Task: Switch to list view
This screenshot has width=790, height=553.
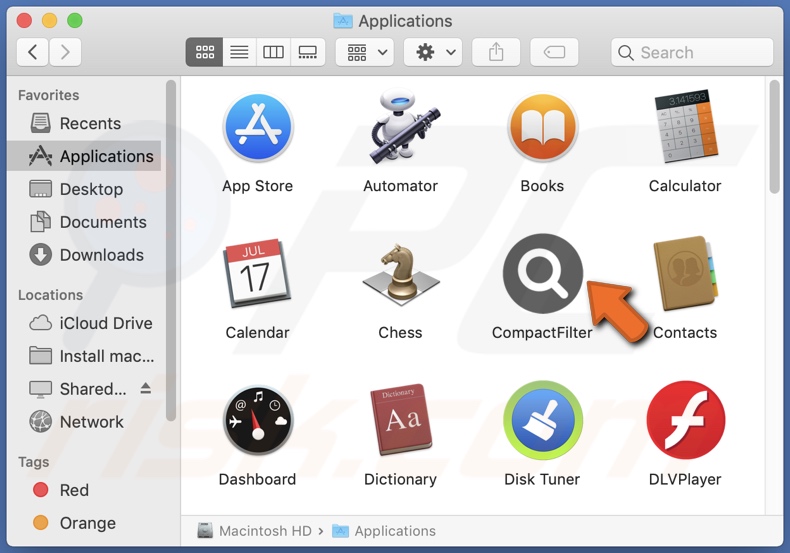Action: tap(239, 52)
